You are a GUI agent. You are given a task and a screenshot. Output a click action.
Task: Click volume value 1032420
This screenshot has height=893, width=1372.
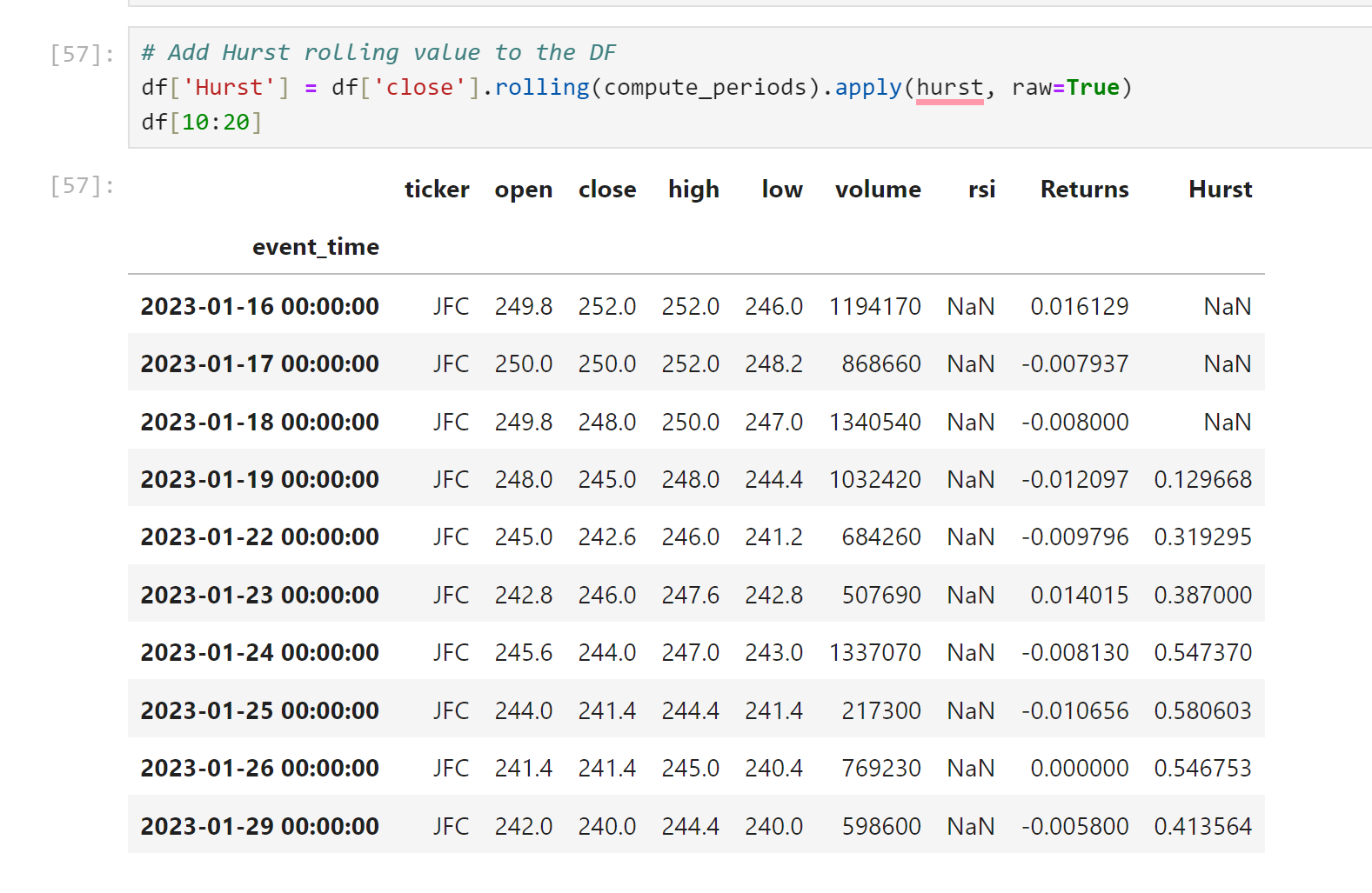[875, 479]
